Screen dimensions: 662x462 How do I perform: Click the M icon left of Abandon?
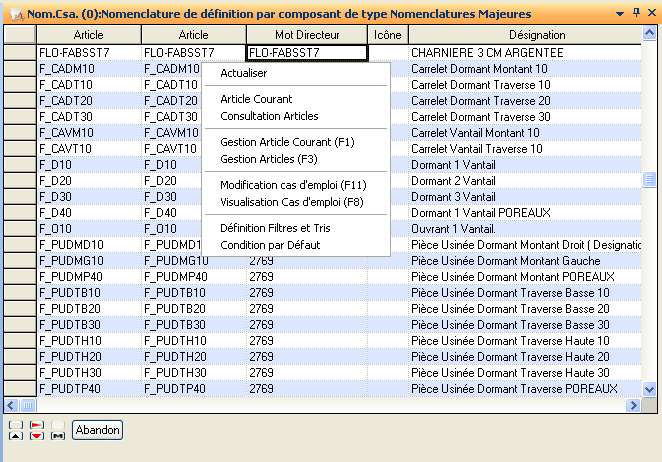(x=59, y=436)
